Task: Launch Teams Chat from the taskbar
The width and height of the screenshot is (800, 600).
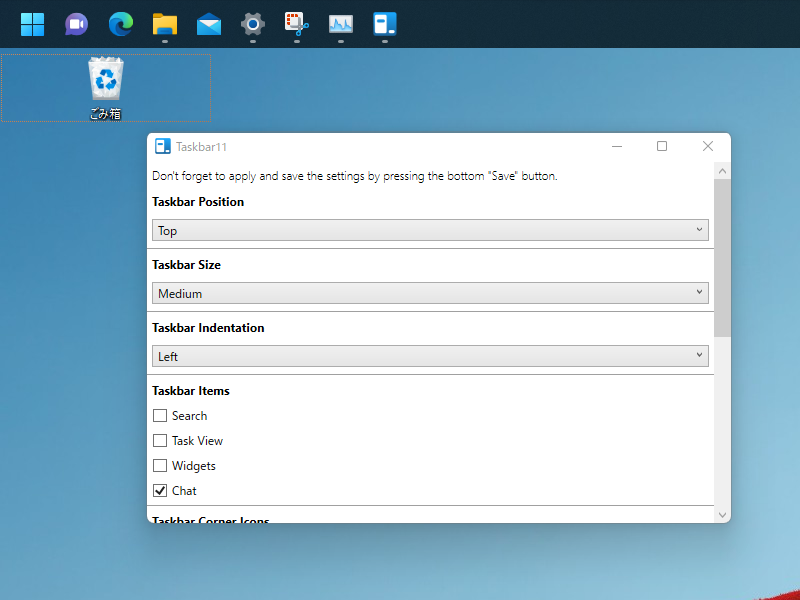Action: [x=76, y=24]
